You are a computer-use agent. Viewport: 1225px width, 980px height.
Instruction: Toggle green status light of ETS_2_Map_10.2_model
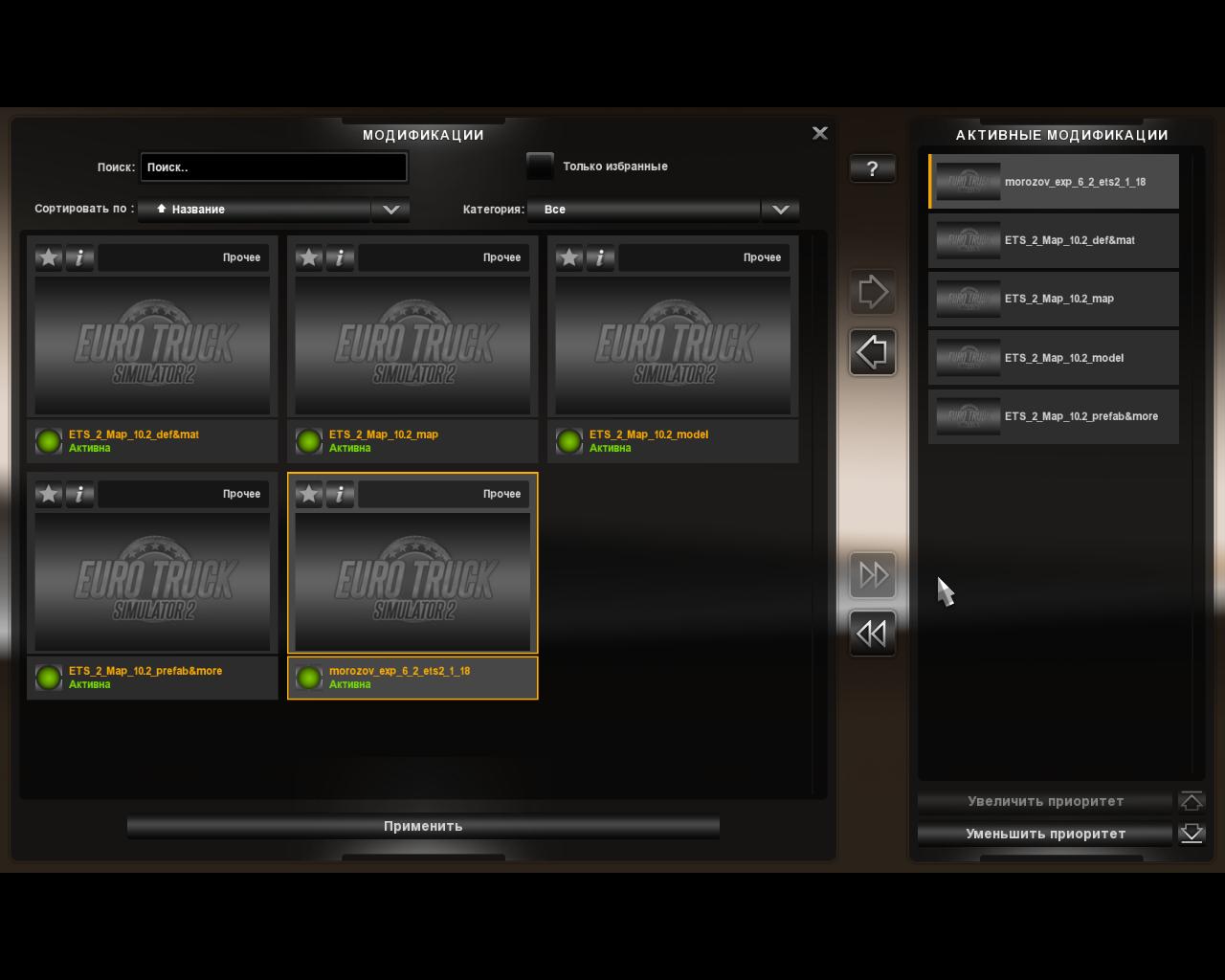[x=569, y=441]
